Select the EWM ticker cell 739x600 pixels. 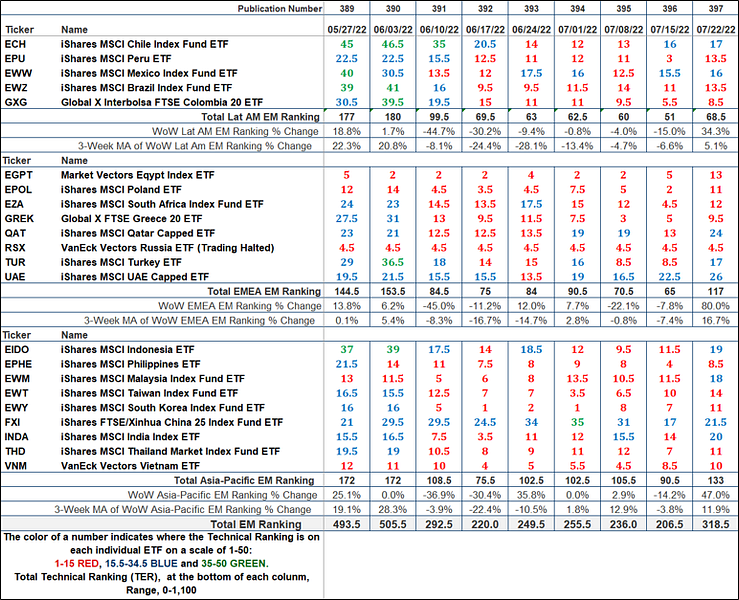click(x=17, y=379)
